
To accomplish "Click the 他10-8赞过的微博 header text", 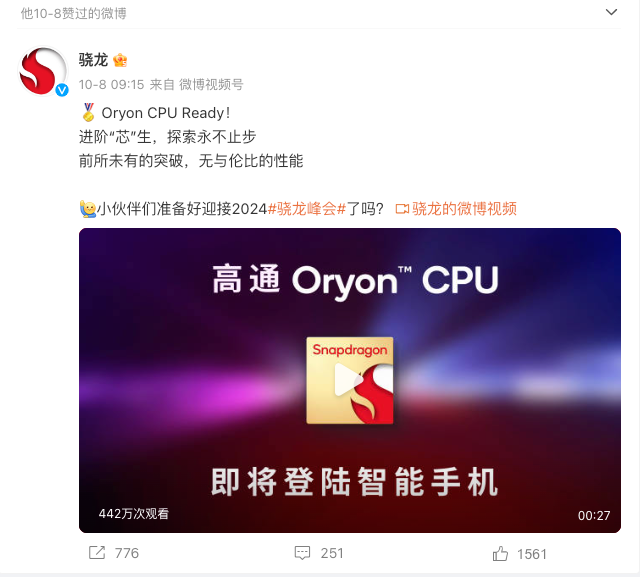I will 73,13.
